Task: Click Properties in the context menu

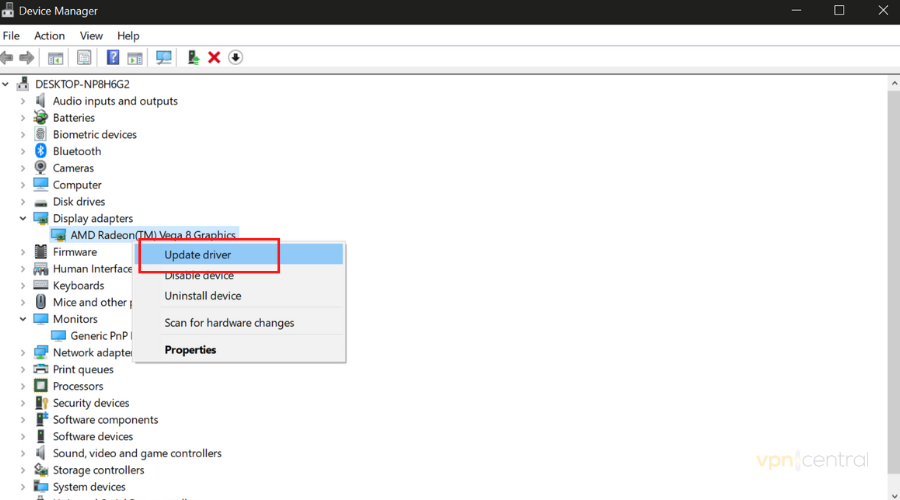Action: (190, 350)
